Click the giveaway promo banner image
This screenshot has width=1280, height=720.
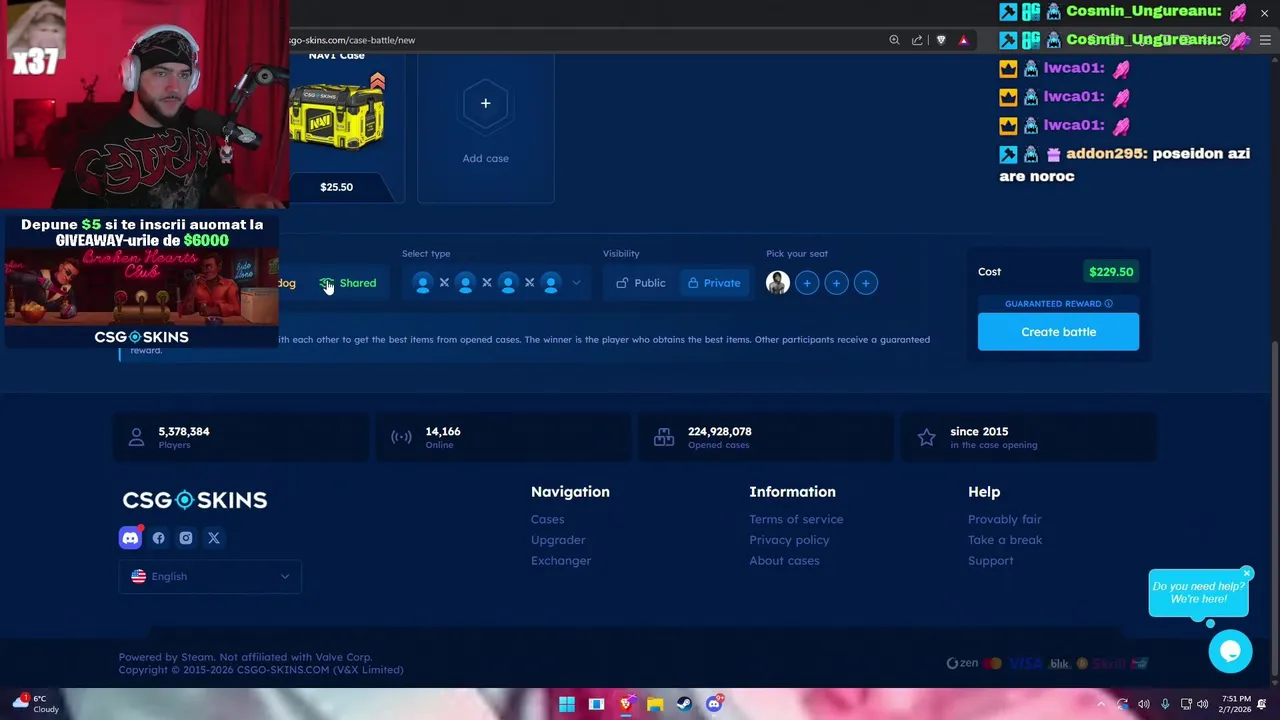[x=142, y=280]
